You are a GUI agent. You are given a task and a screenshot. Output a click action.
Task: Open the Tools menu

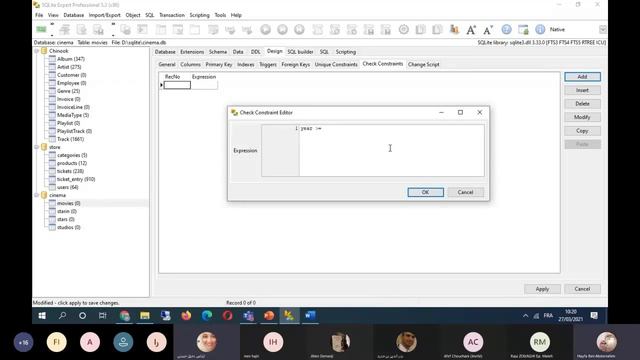pyautogui.click(x=220, y=15)
